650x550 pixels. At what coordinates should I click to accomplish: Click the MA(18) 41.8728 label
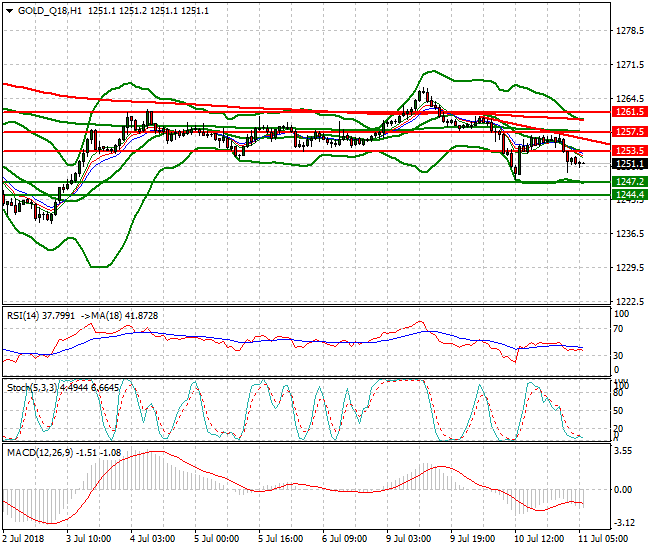(x=125, y=316)
